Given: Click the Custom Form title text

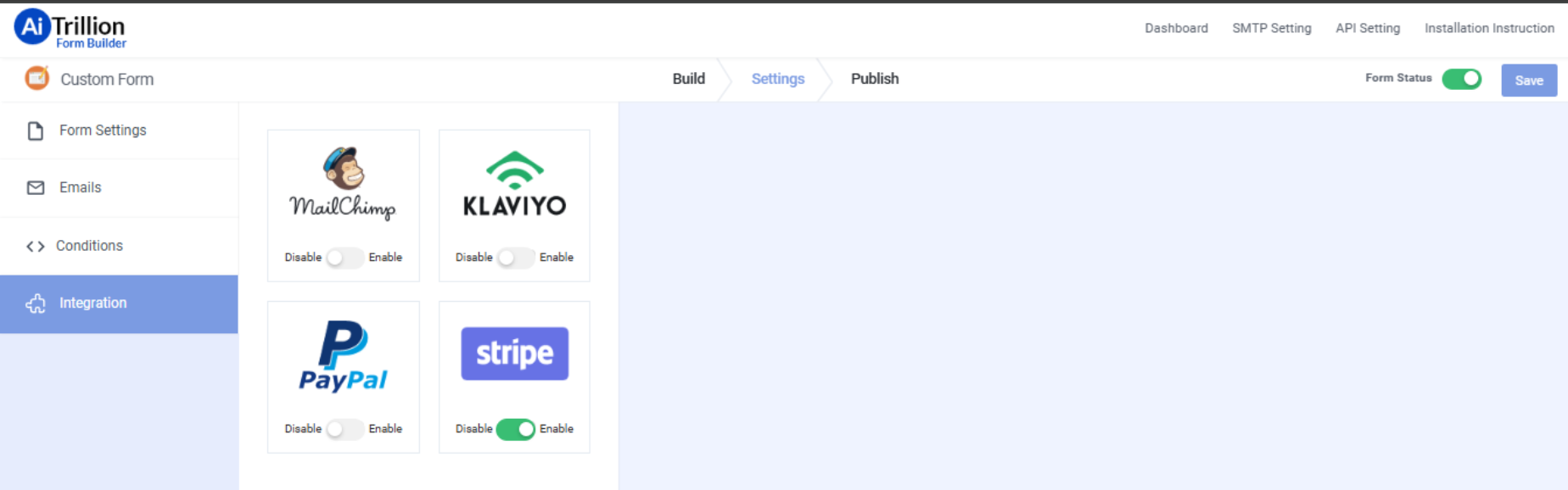Looking at the screenshot, I should (107, 80).
